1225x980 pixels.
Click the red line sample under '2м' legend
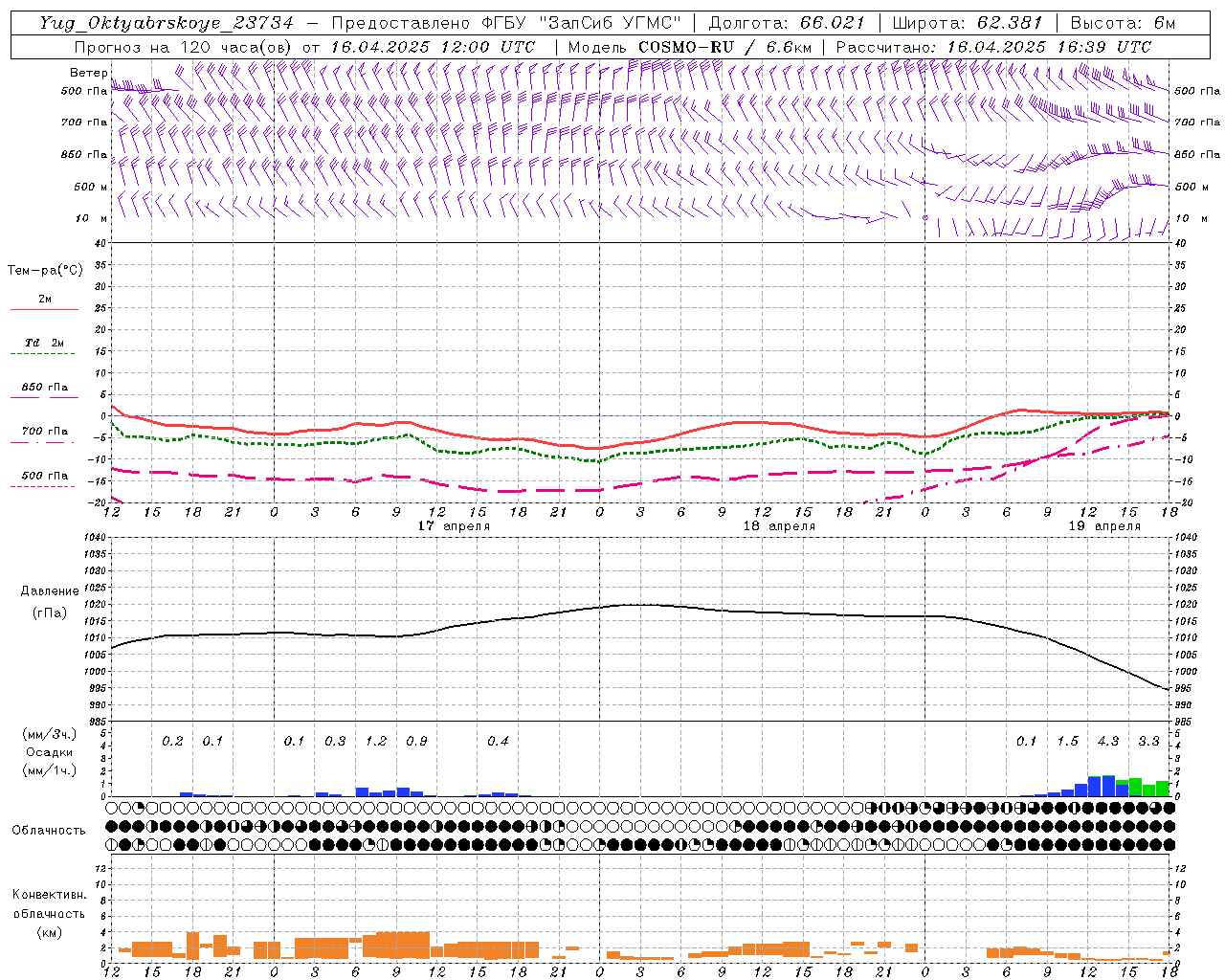coord(44,310)
